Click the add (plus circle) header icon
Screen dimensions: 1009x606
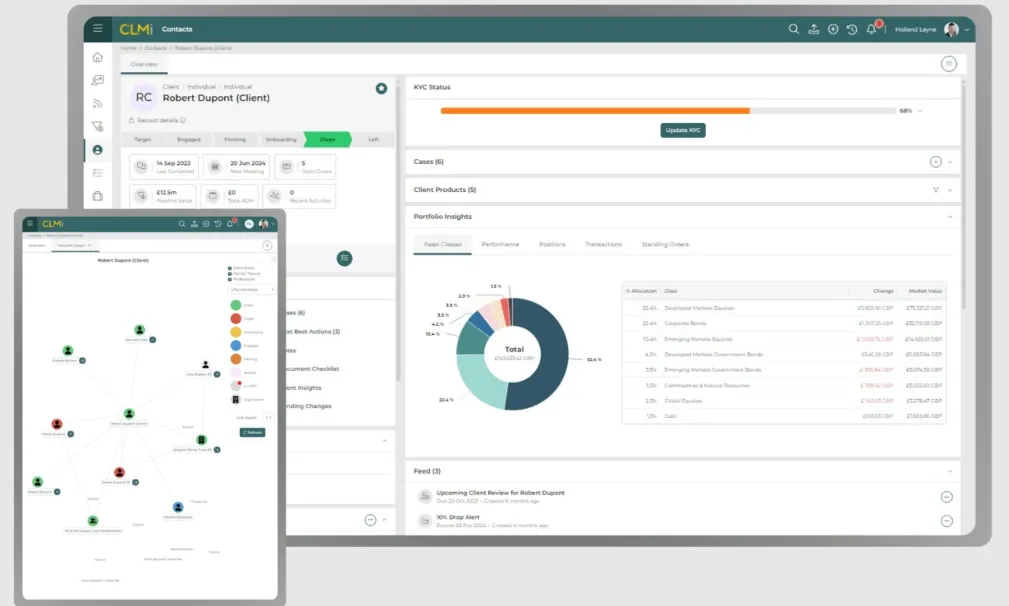pos(833,29)
